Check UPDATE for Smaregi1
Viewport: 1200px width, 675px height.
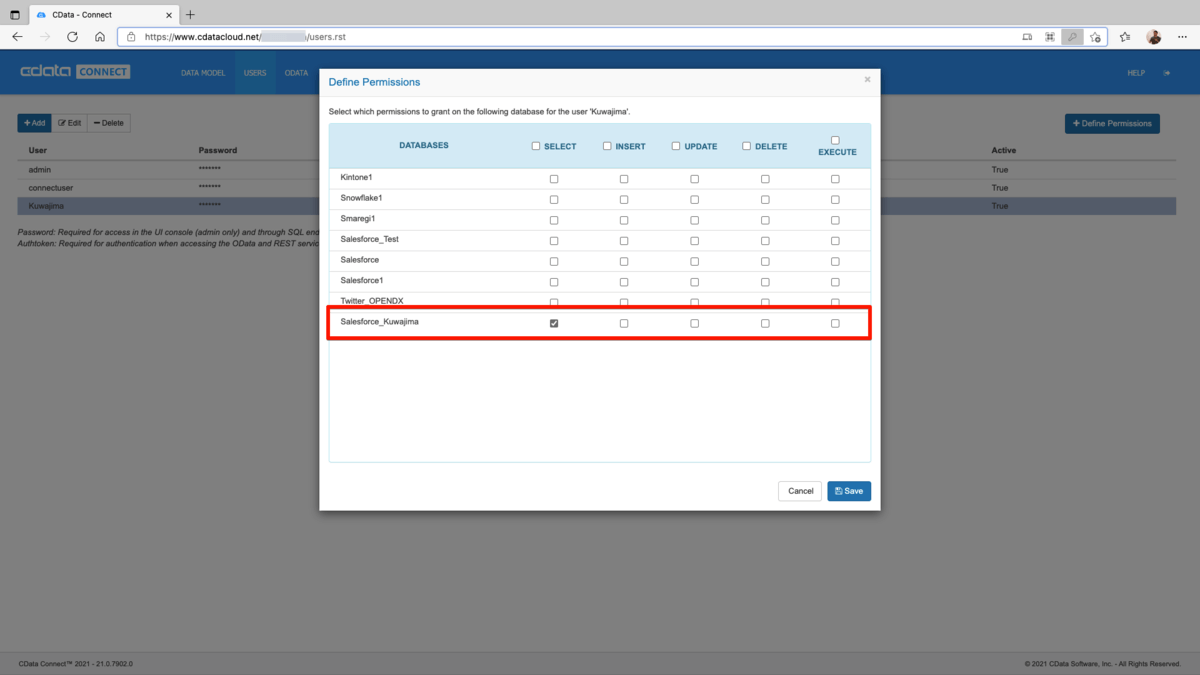[694, 220]
